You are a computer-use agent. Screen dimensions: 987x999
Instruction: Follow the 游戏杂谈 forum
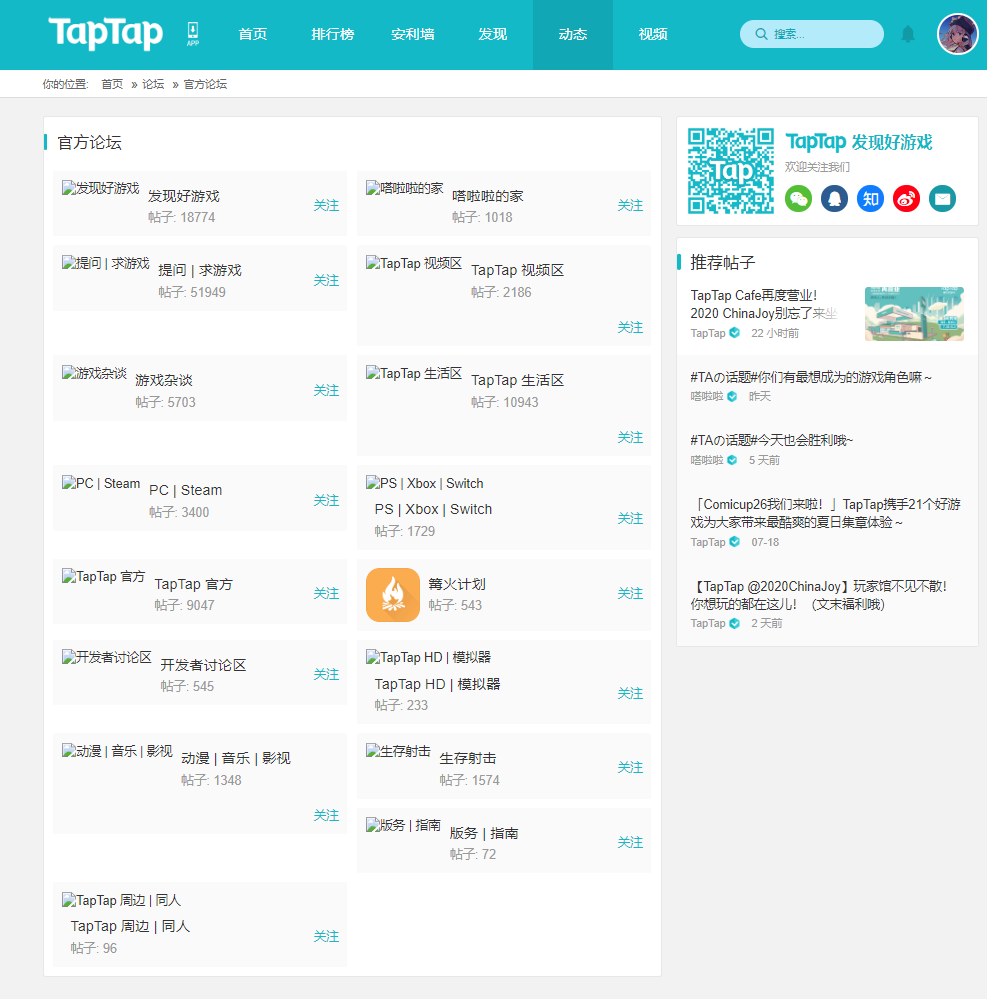(x=326, y=390)
